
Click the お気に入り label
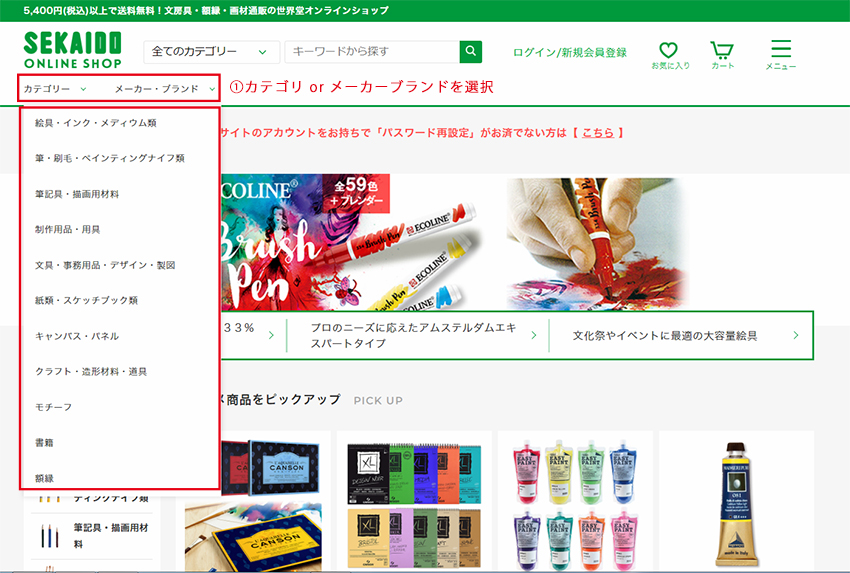(671, 66)
